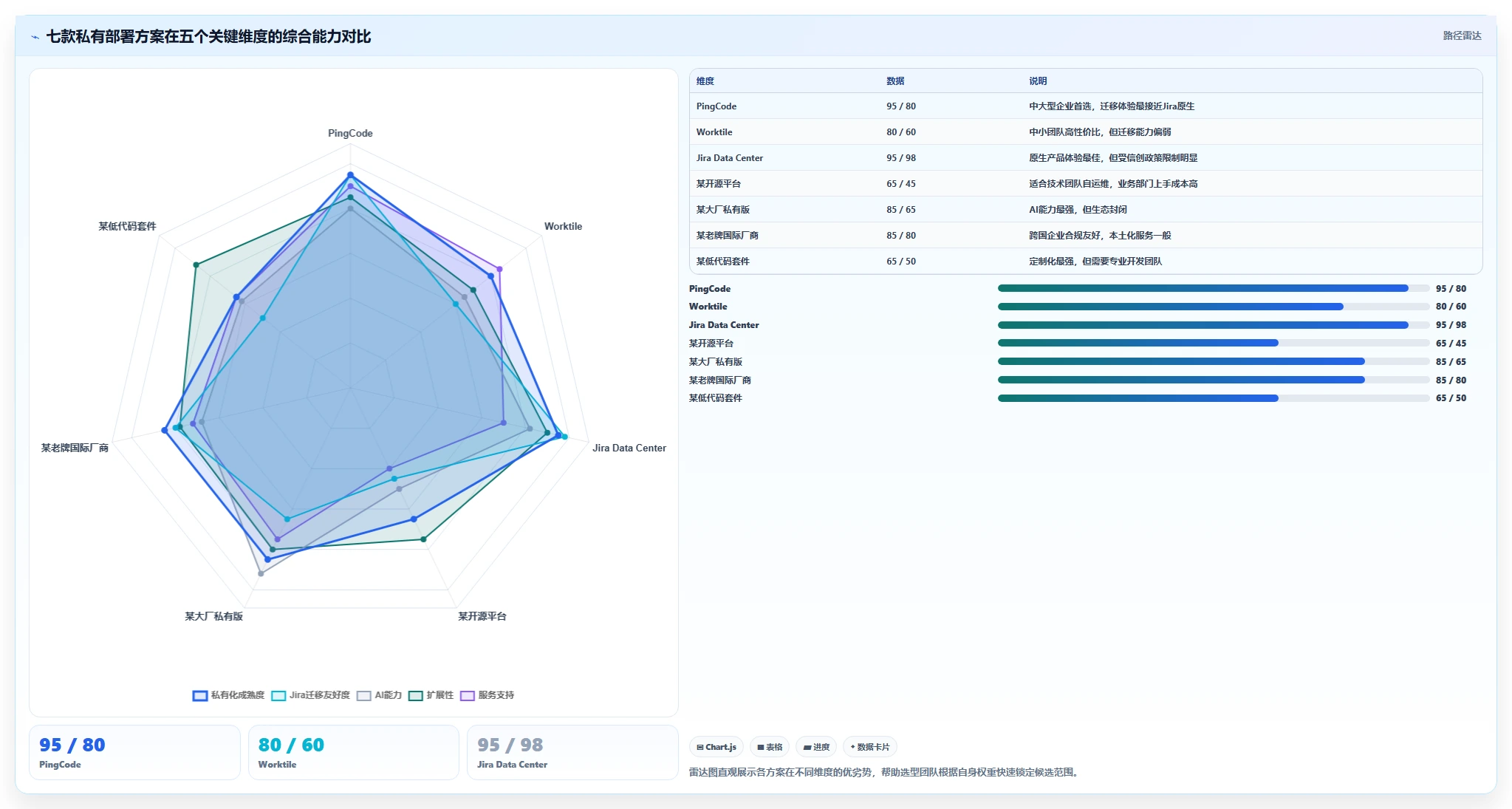Screen dimensions: 1512x809
Task: Click the small icon before the chart title
Action: tap(35, 37)
